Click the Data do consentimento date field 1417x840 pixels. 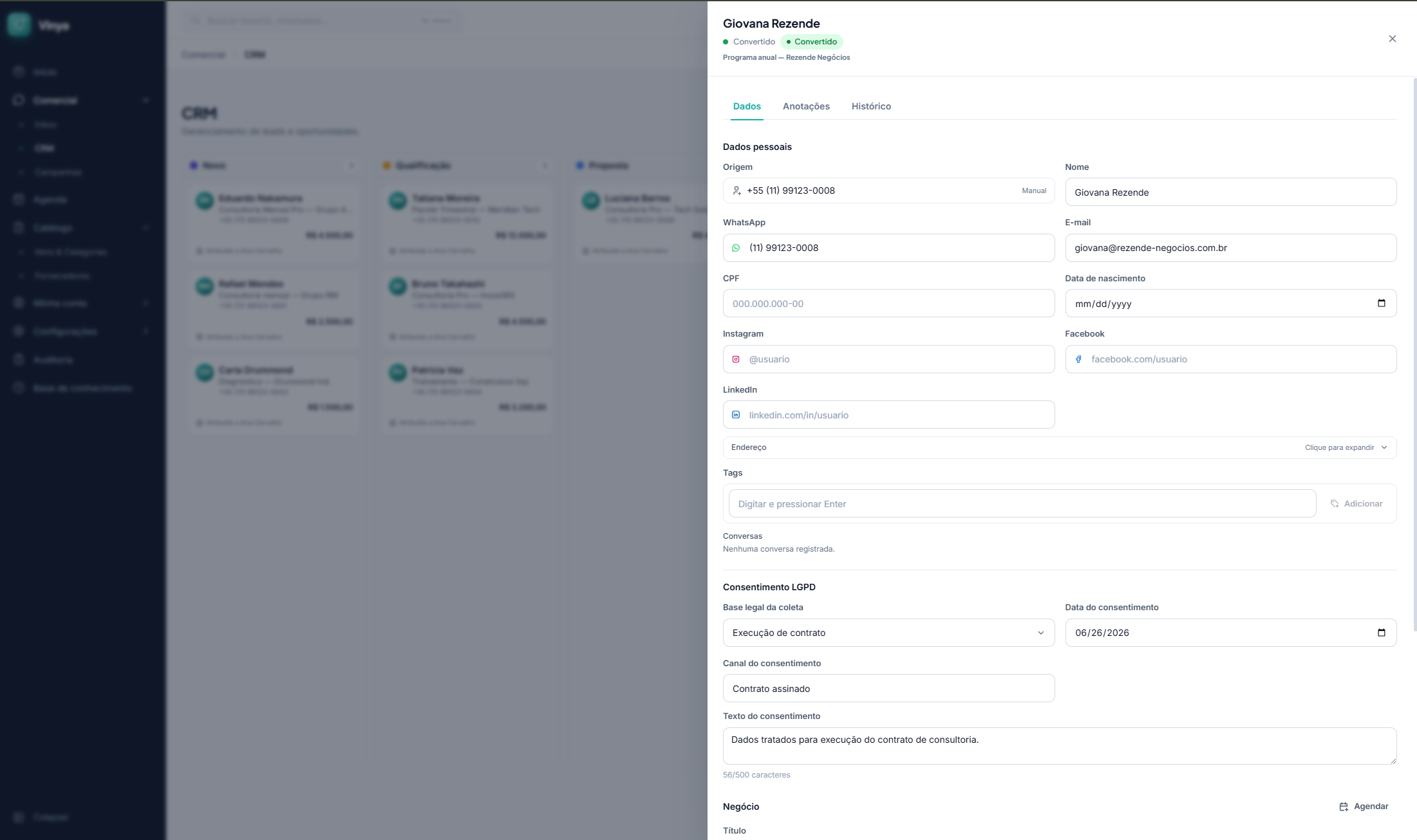pos(1230,633)
